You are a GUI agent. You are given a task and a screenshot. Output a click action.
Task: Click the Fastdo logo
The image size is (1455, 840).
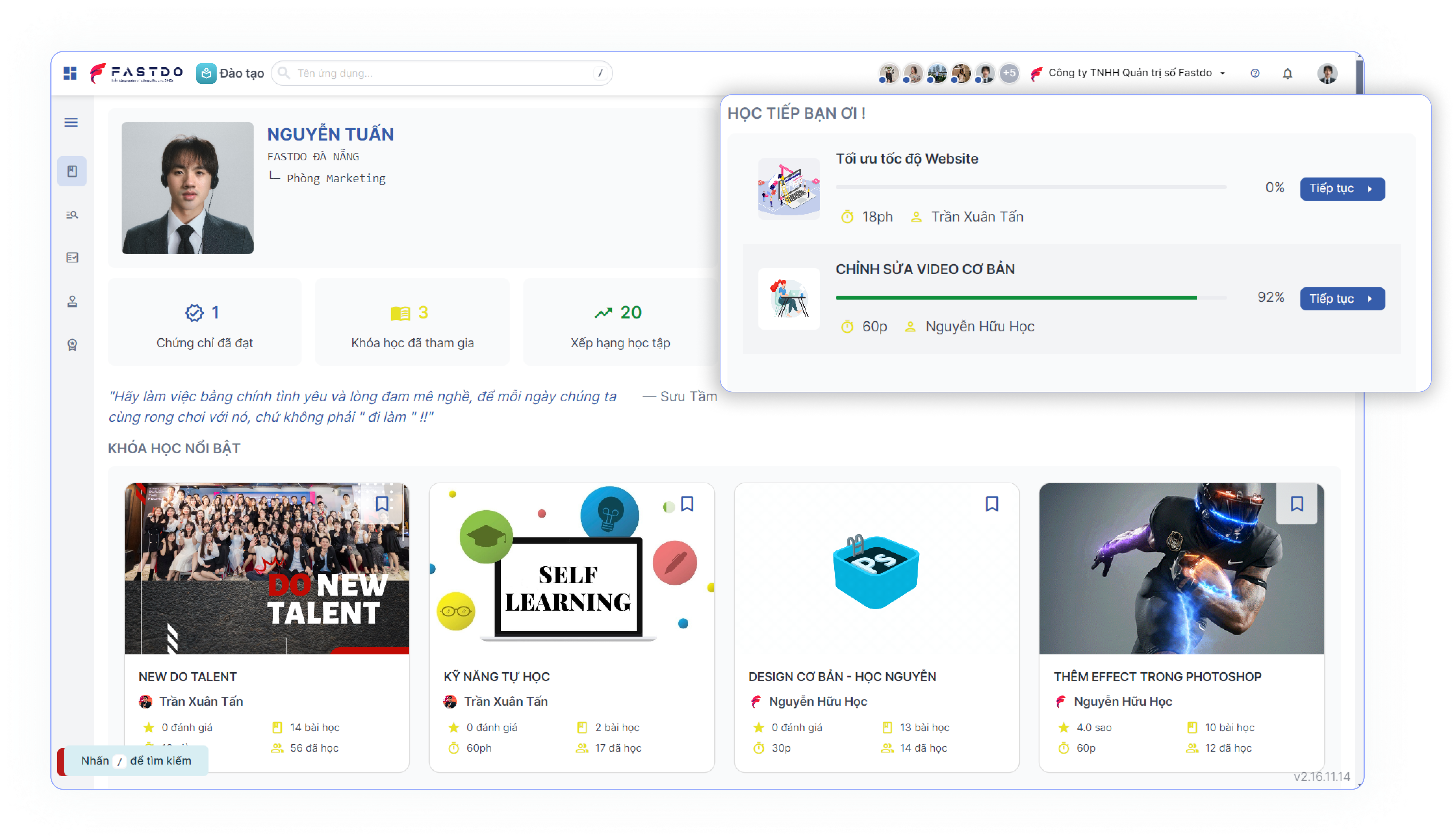(x=136, y=73)
